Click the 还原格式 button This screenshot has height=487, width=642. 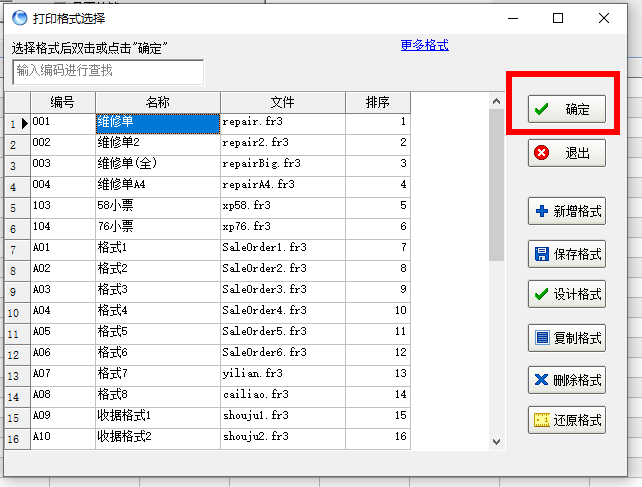[567, 420]
